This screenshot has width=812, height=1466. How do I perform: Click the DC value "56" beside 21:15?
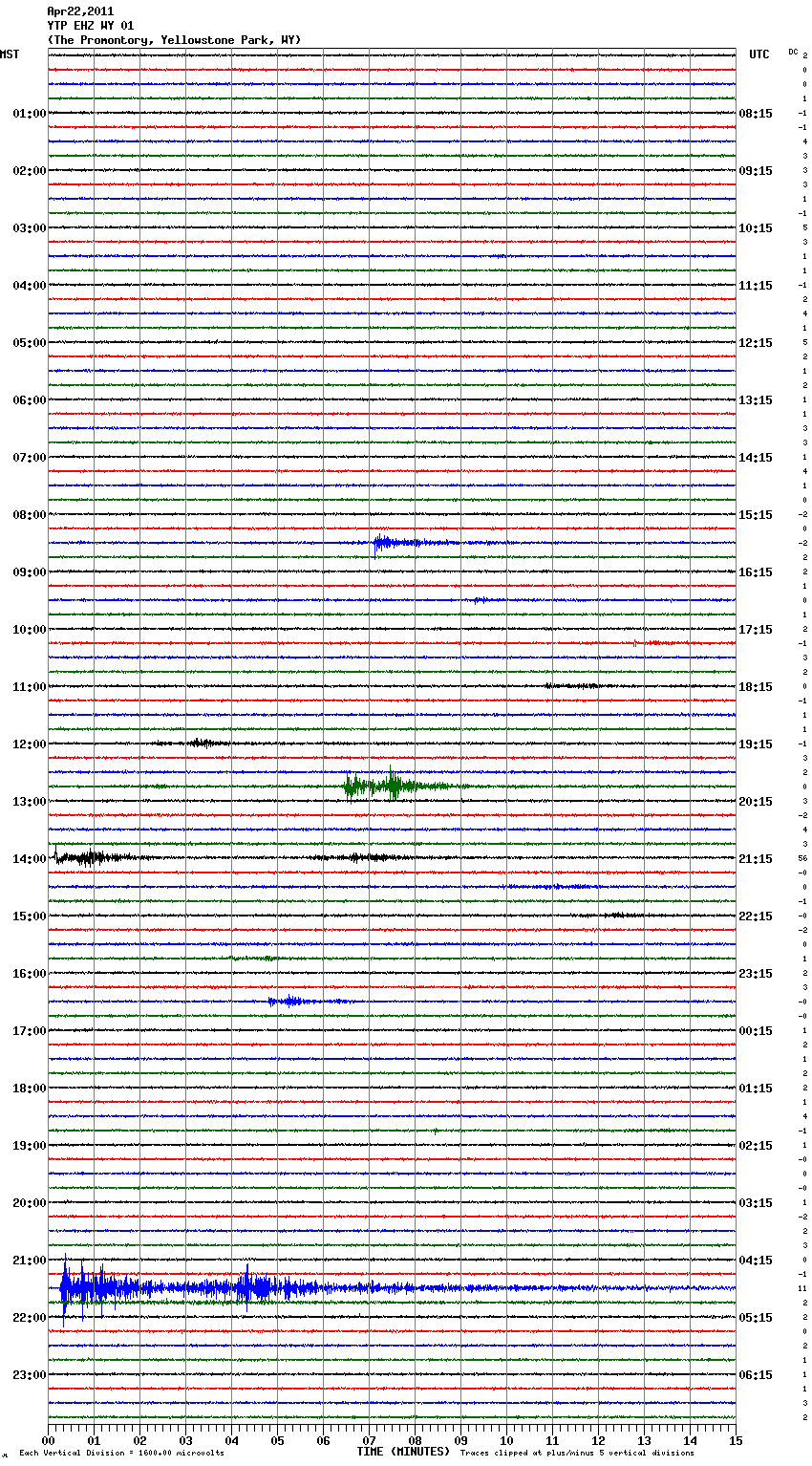pos(803,859)
